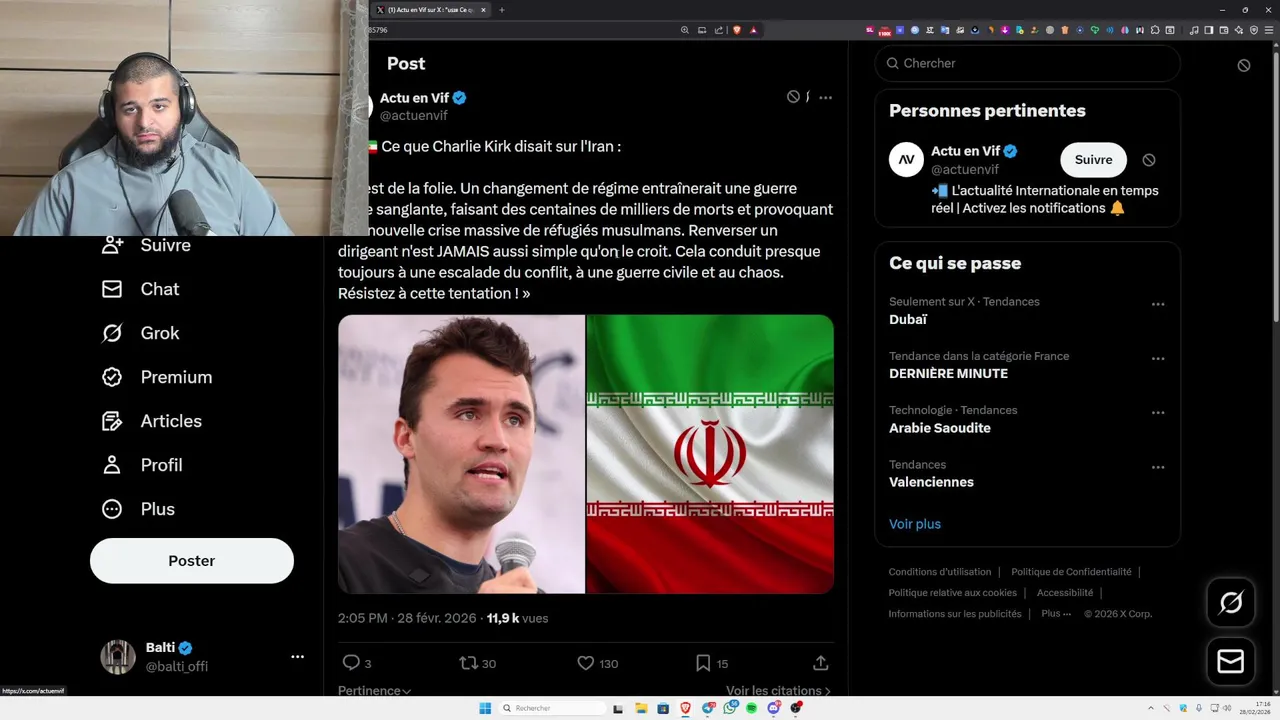This screenshot has width=1280, height=720.
Task: Open more options for DERNIÈRE MINUTE trend
Action: coord(1158,358)
